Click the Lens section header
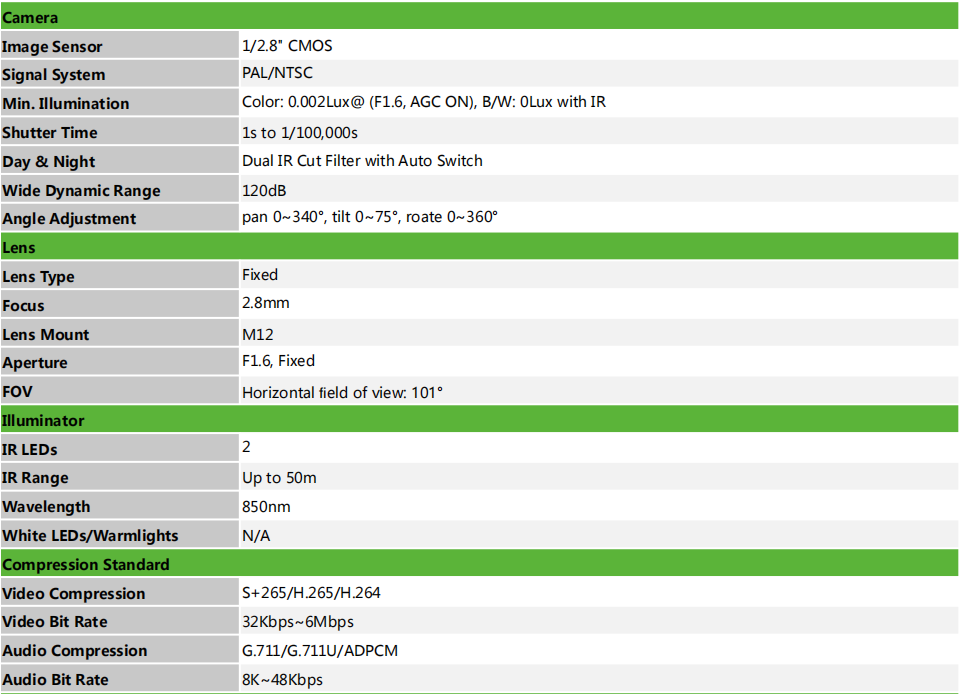The height and width of the screenshot is (694, 959). click(x=480, y=246)
